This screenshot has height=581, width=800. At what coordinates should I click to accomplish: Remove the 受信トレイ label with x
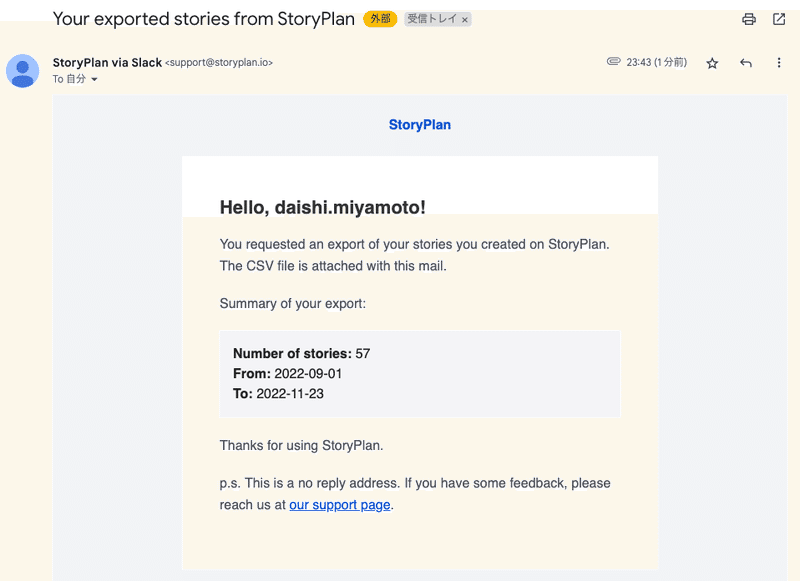coord(464,20)
